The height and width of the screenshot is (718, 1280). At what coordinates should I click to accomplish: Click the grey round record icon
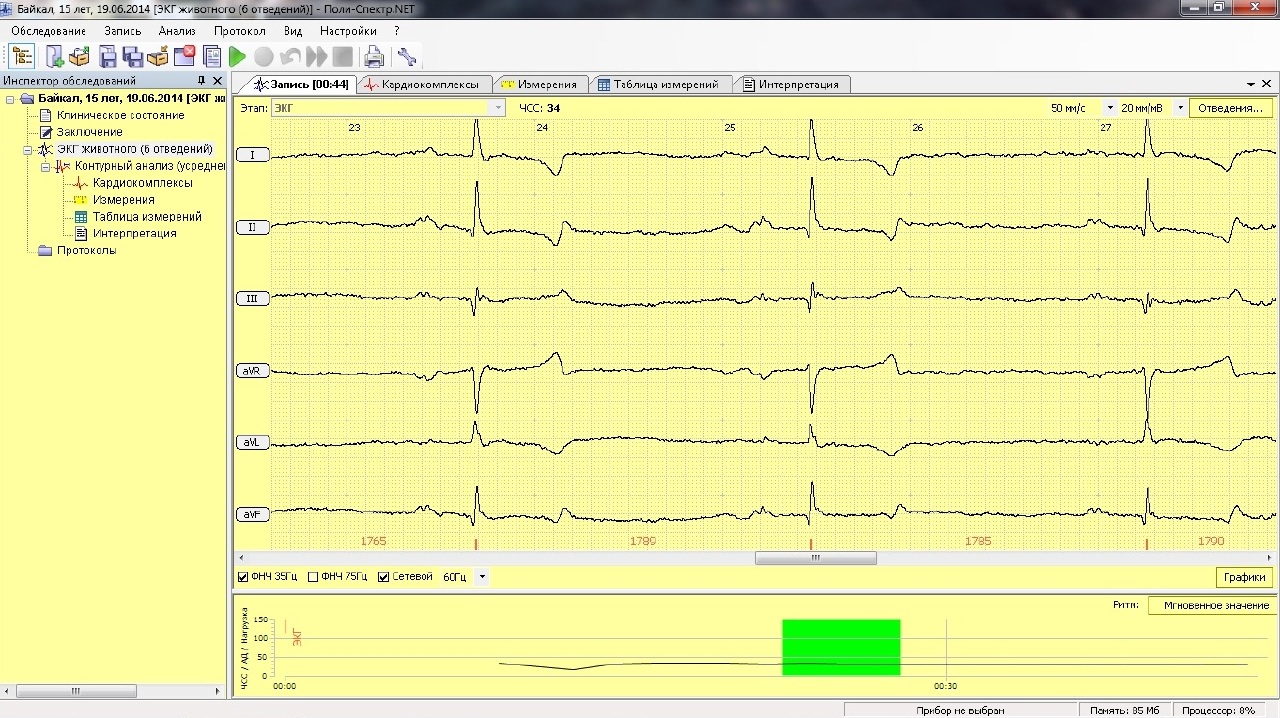[264, 57]
